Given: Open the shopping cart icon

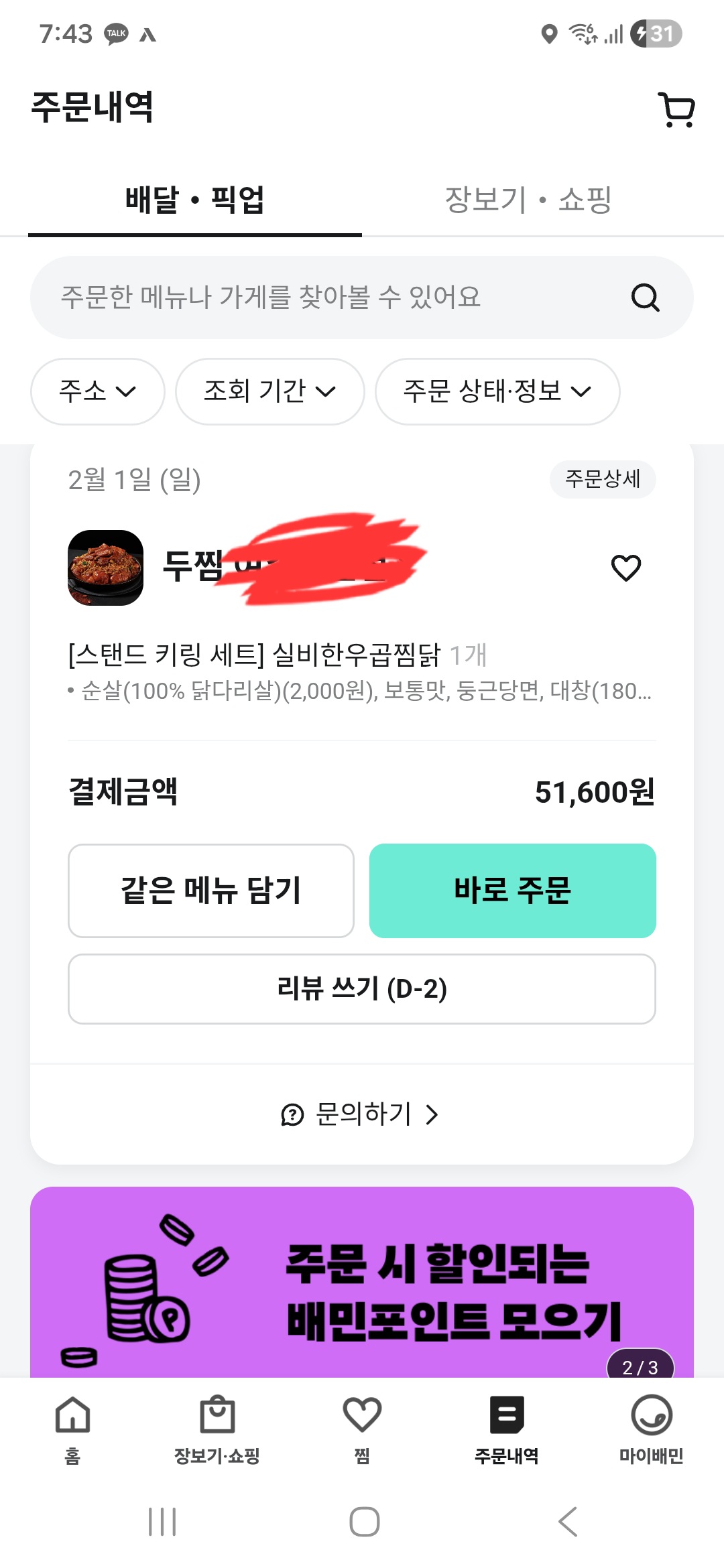Looking at the screenshot, I should 677,109.
